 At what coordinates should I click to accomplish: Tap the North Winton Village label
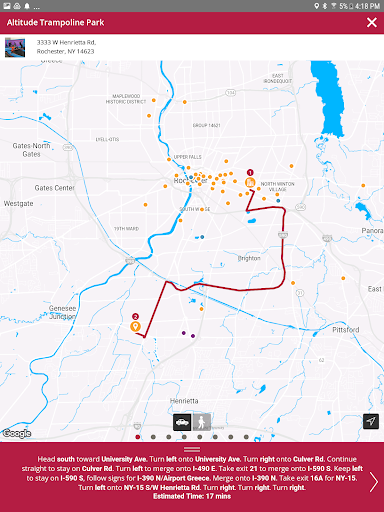(277, 187)
